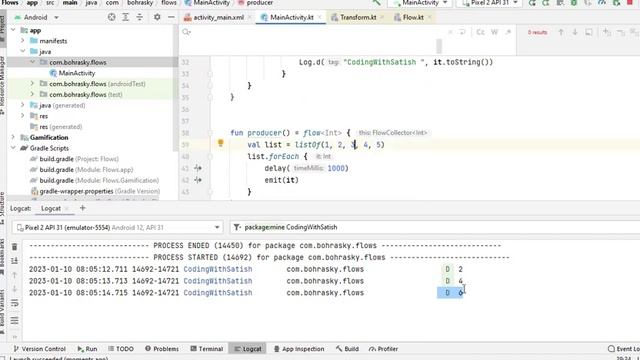The height and width of the screenshot is (360, 640).
Task: Expand com.bohrasky.flows (test) package
Action: [x=33, y=94]
